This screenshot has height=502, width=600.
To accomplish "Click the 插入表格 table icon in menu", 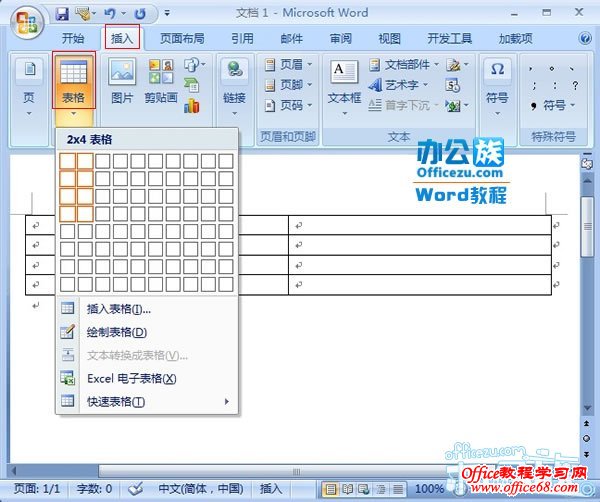I will pyautogui.click(x=68, y=308).
